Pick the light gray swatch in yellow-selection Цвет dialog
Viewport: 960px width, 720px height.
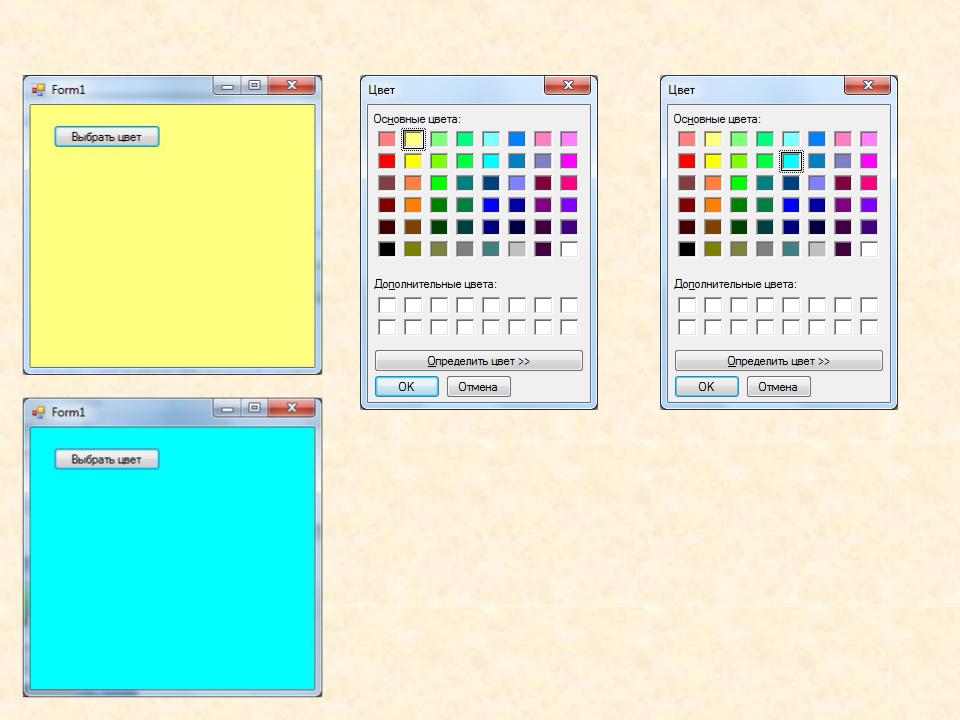coord(517,249)
